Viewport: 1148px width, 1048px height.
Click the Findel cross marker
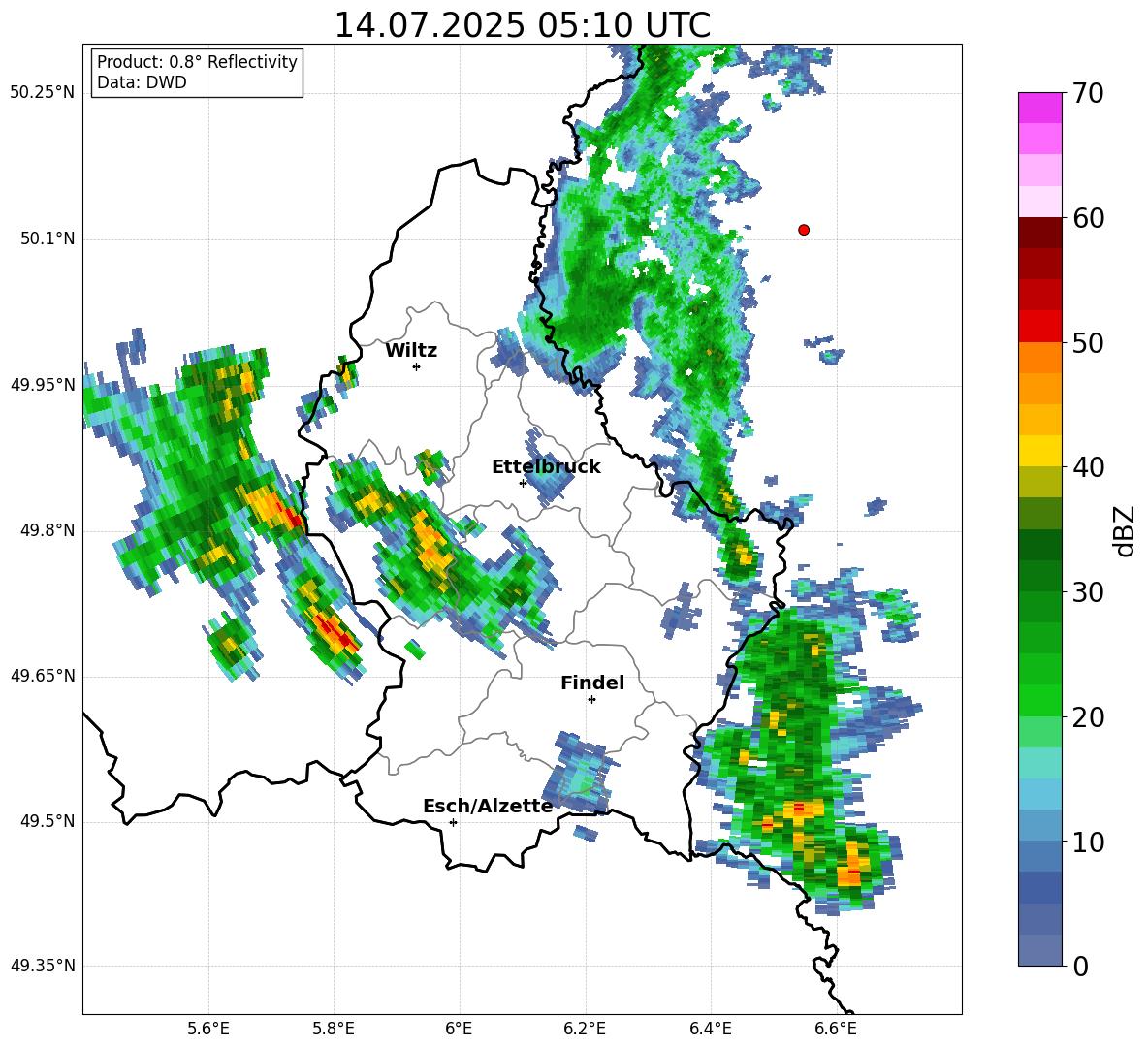[x=591, y=700]
